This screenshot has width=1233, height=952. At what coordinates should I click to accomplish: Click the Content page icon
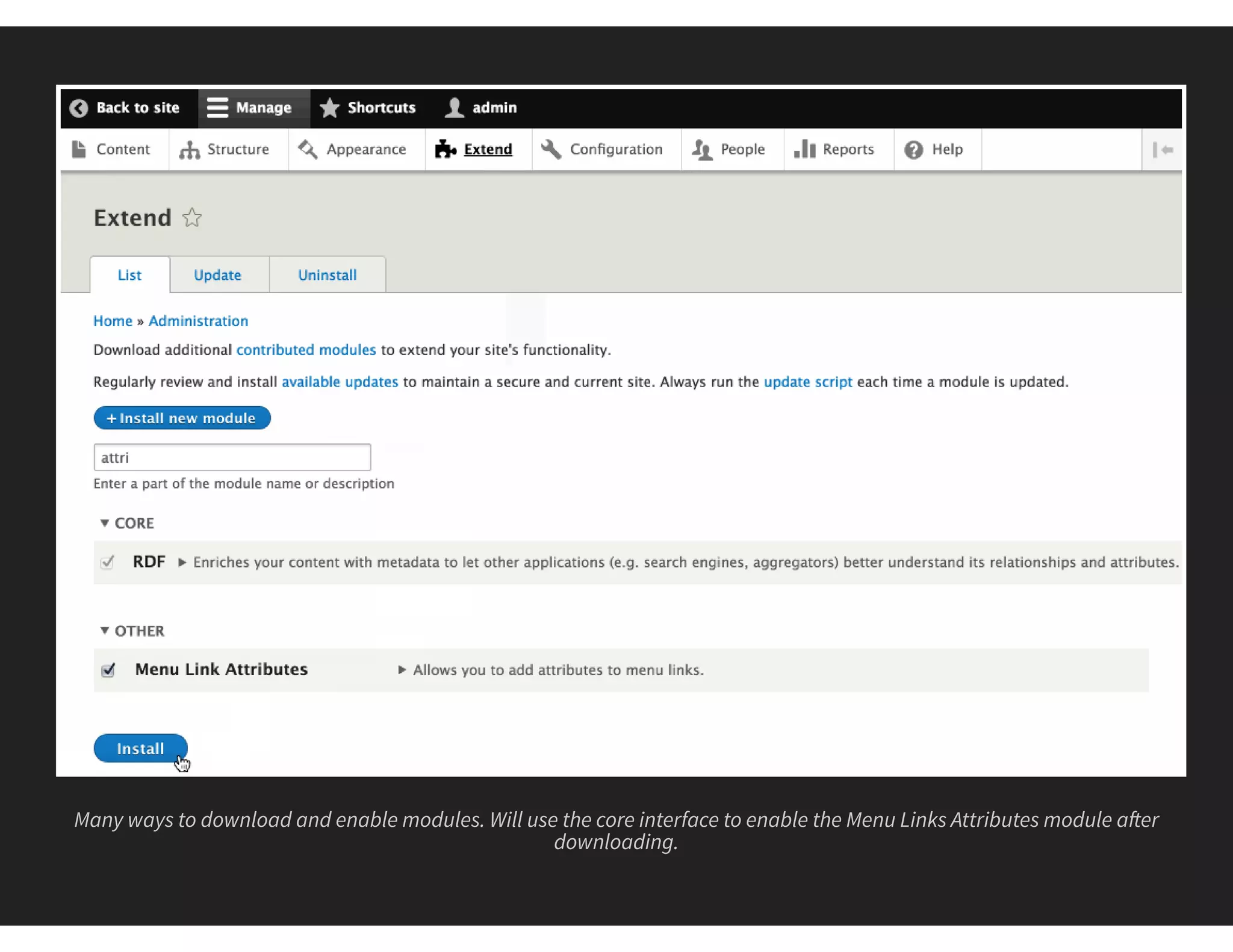point(79,149)
